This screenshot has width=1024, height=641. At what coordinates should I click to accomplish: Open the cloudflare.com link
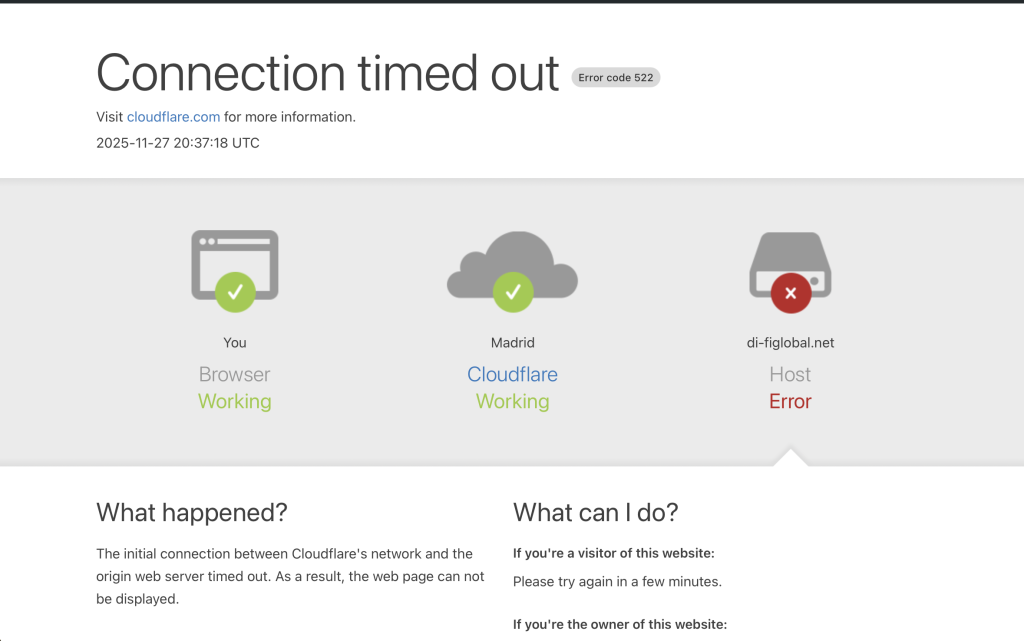click(173, 117)
